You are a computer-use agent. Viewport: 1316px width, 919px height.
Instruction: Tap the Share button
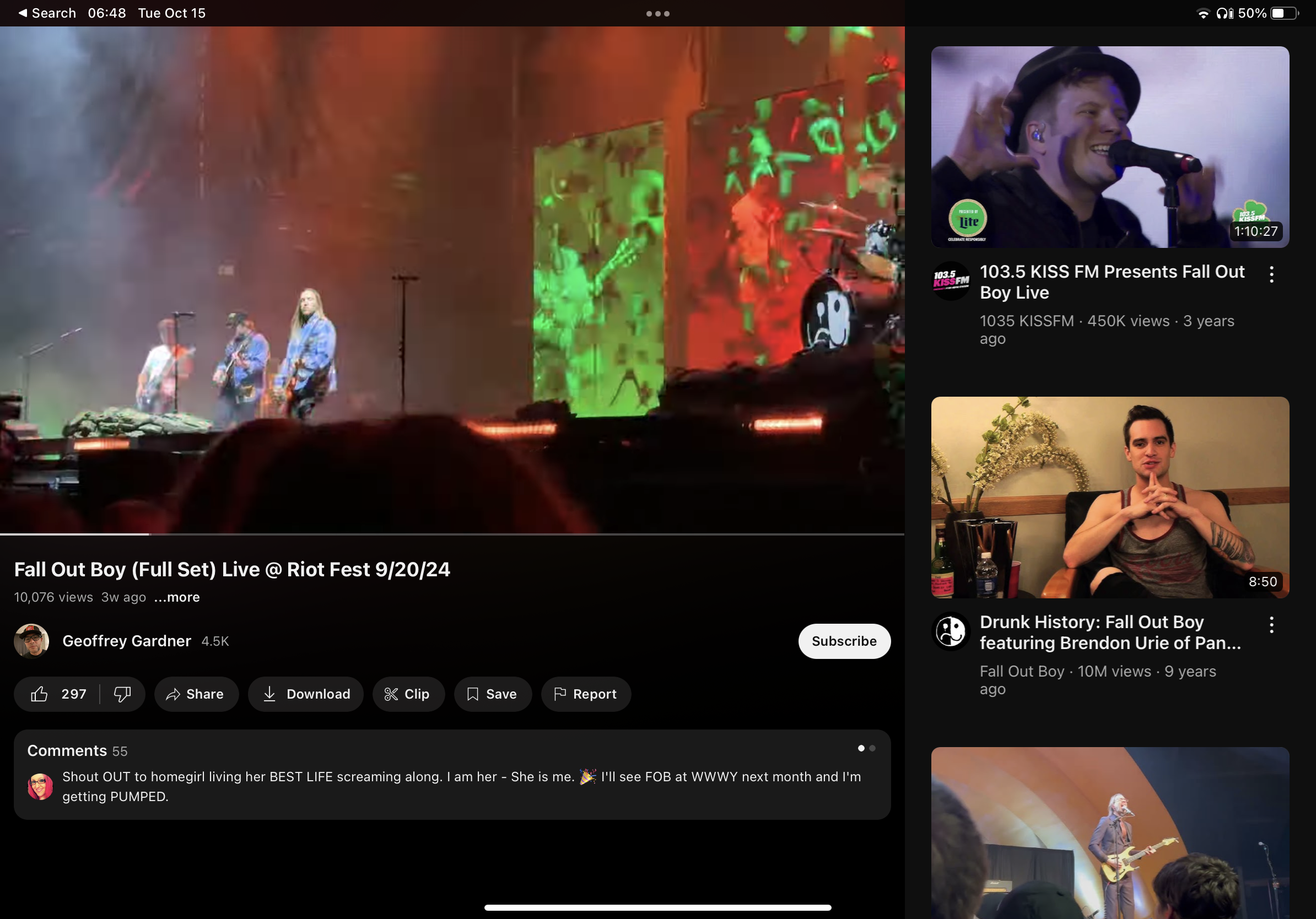(x=196, y=694)
